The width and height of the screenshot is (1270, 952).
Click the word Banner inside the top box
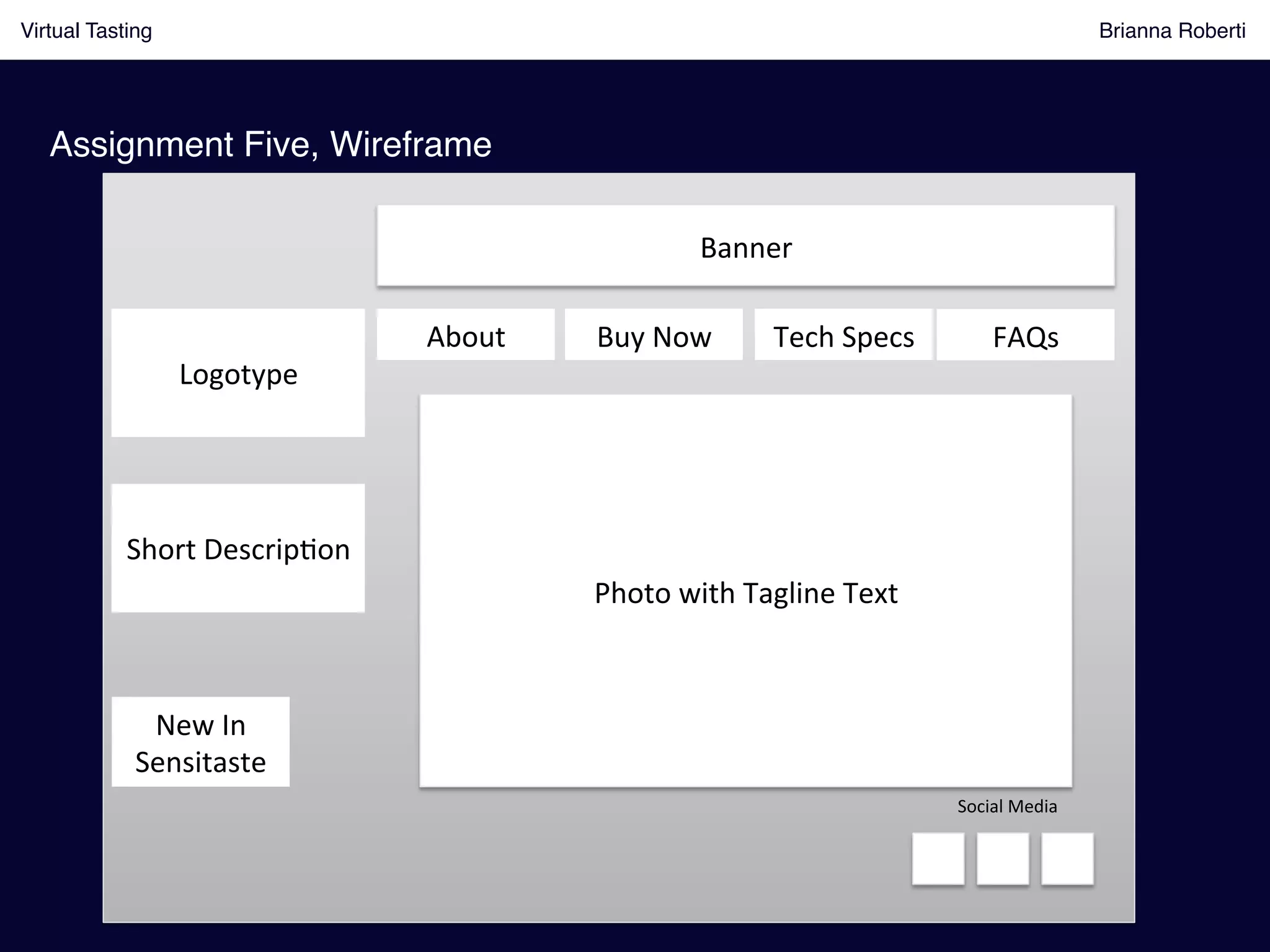[745, 248]
